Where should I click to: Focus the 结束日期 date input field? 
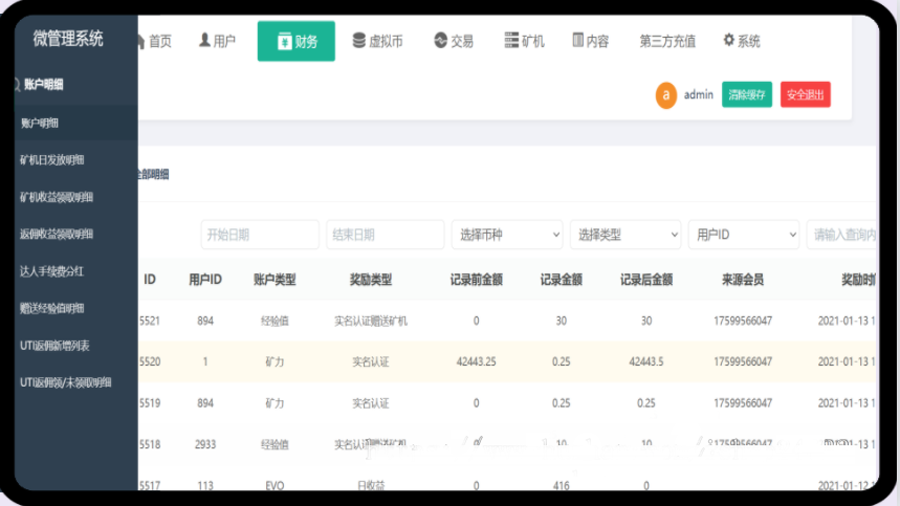tap(385, 235)
